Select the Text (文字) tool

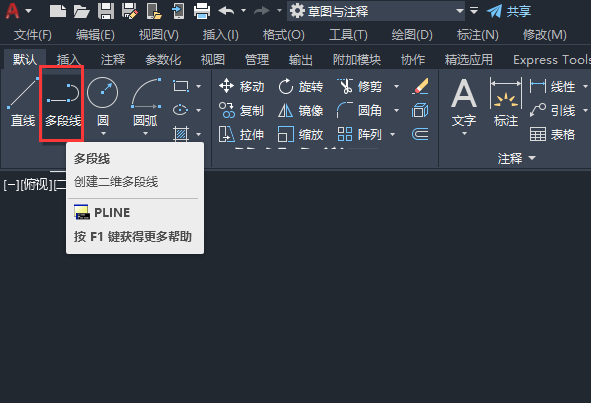coord(464,102)
